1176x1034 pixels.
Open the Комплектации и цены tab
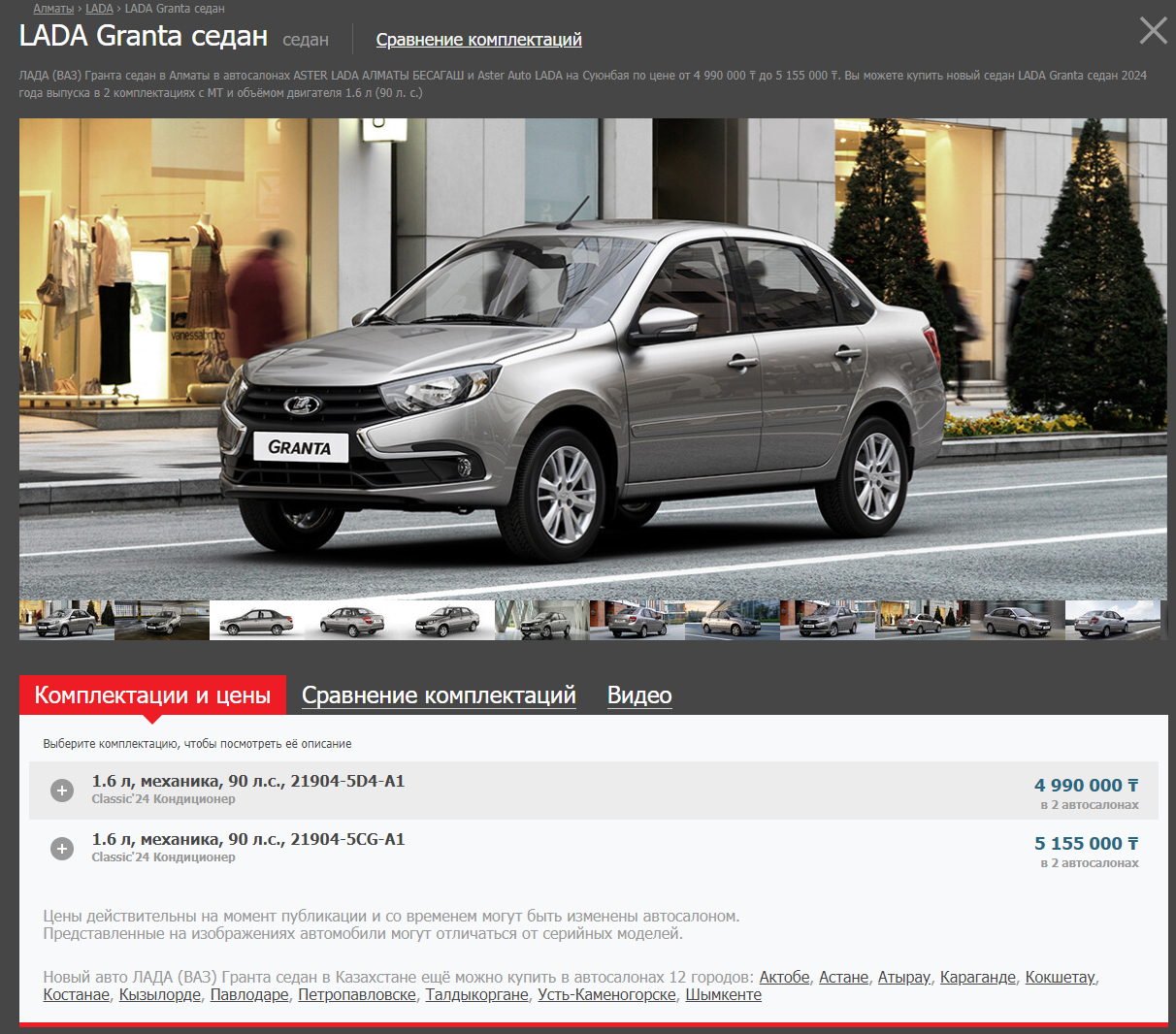152,695
